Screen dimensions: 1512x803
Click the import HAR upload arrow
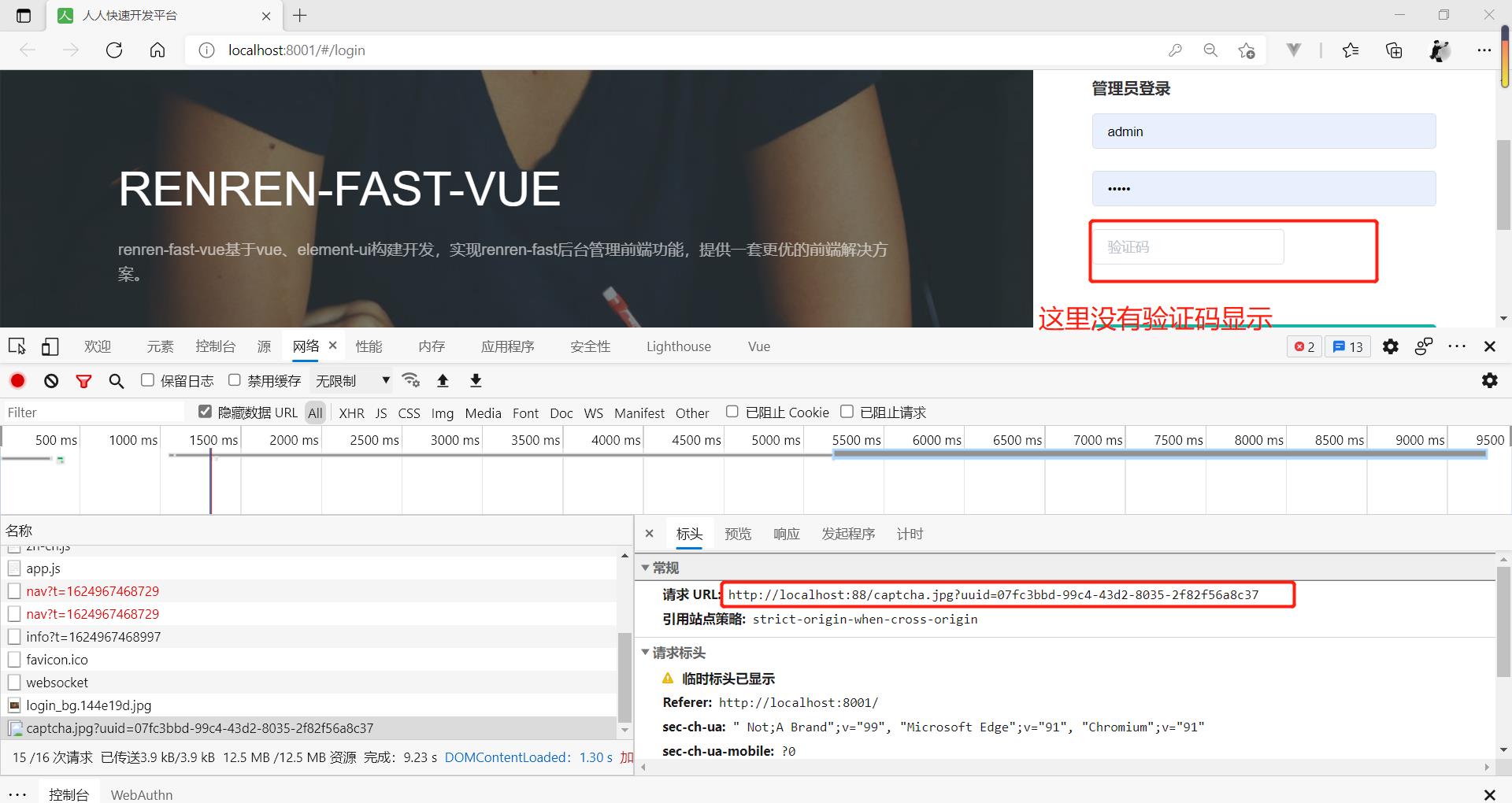tap(443, 380)
